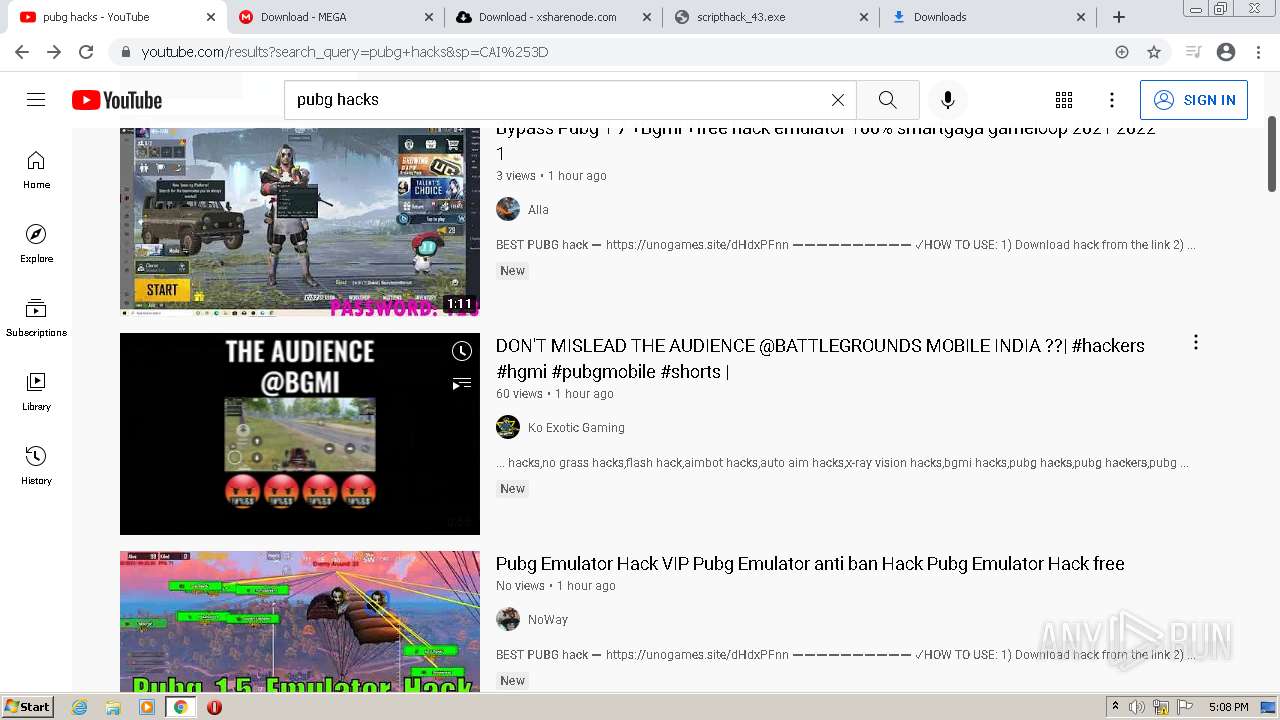
Task: Open Subscriptions in the sidebar
Action: pyautogui.click(x=36, y=318)
